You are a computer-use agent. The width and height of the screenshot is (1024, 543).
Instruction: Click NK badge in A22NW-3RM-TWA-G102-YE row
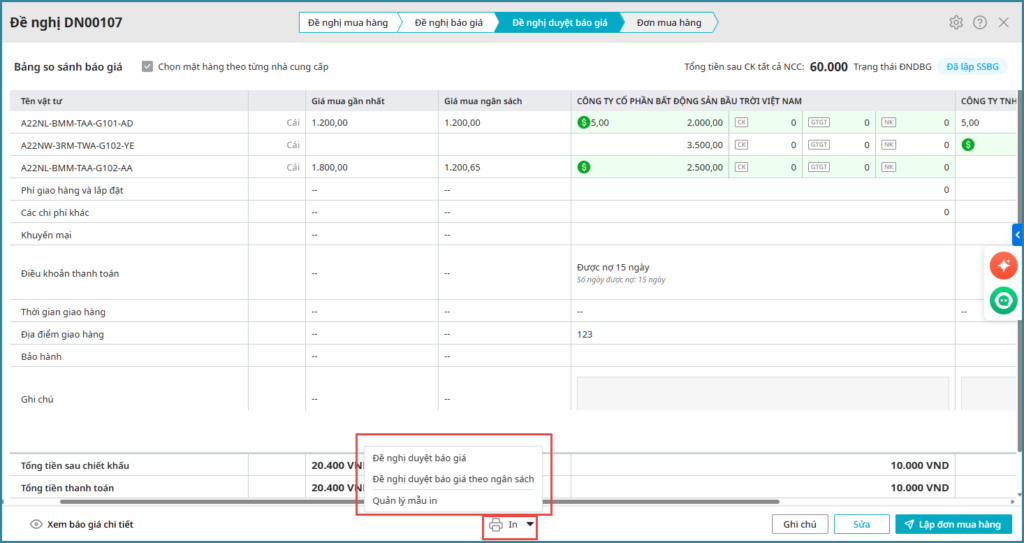click(888, 145)
